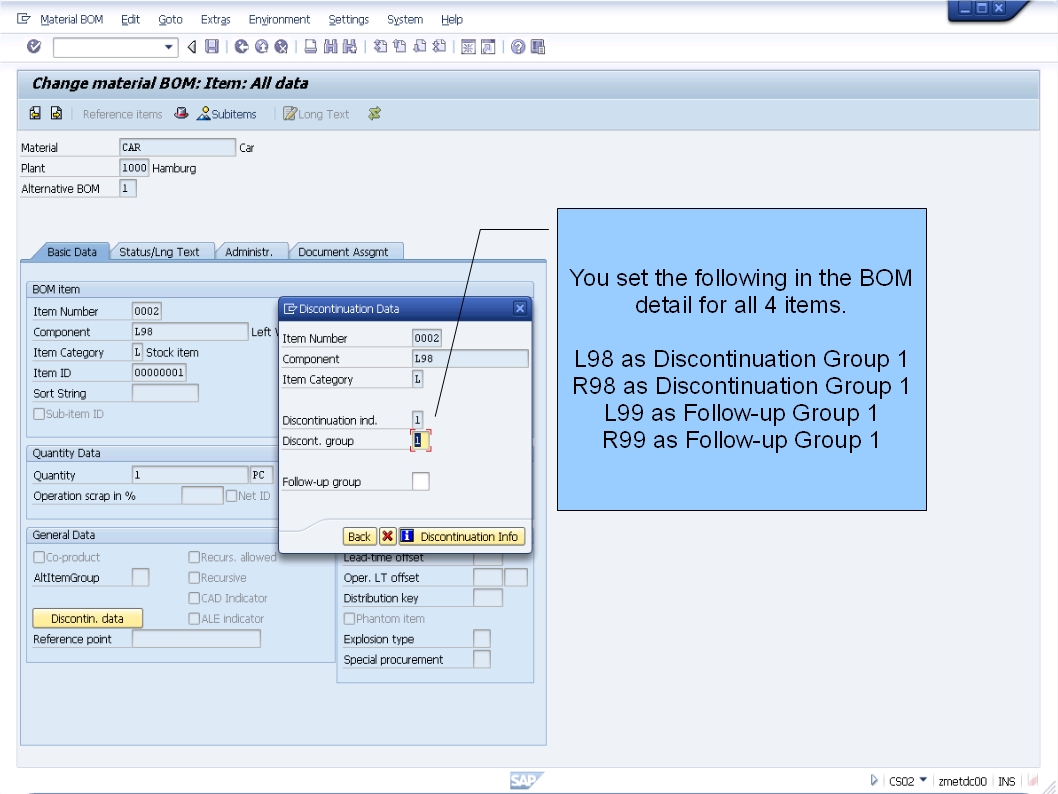Switch to the Basic Data tab
This screenshot has width=1058, height=794.
[72, 252]
